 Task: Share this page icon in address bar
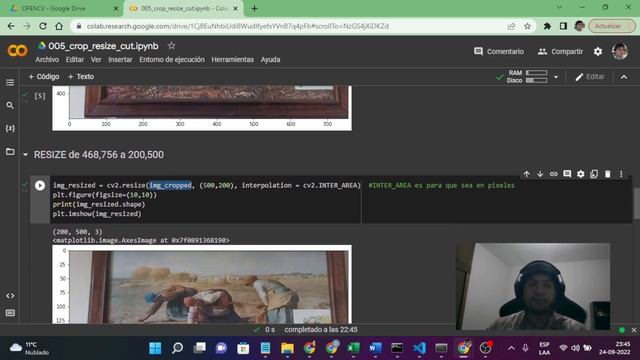tap(511, 26)
